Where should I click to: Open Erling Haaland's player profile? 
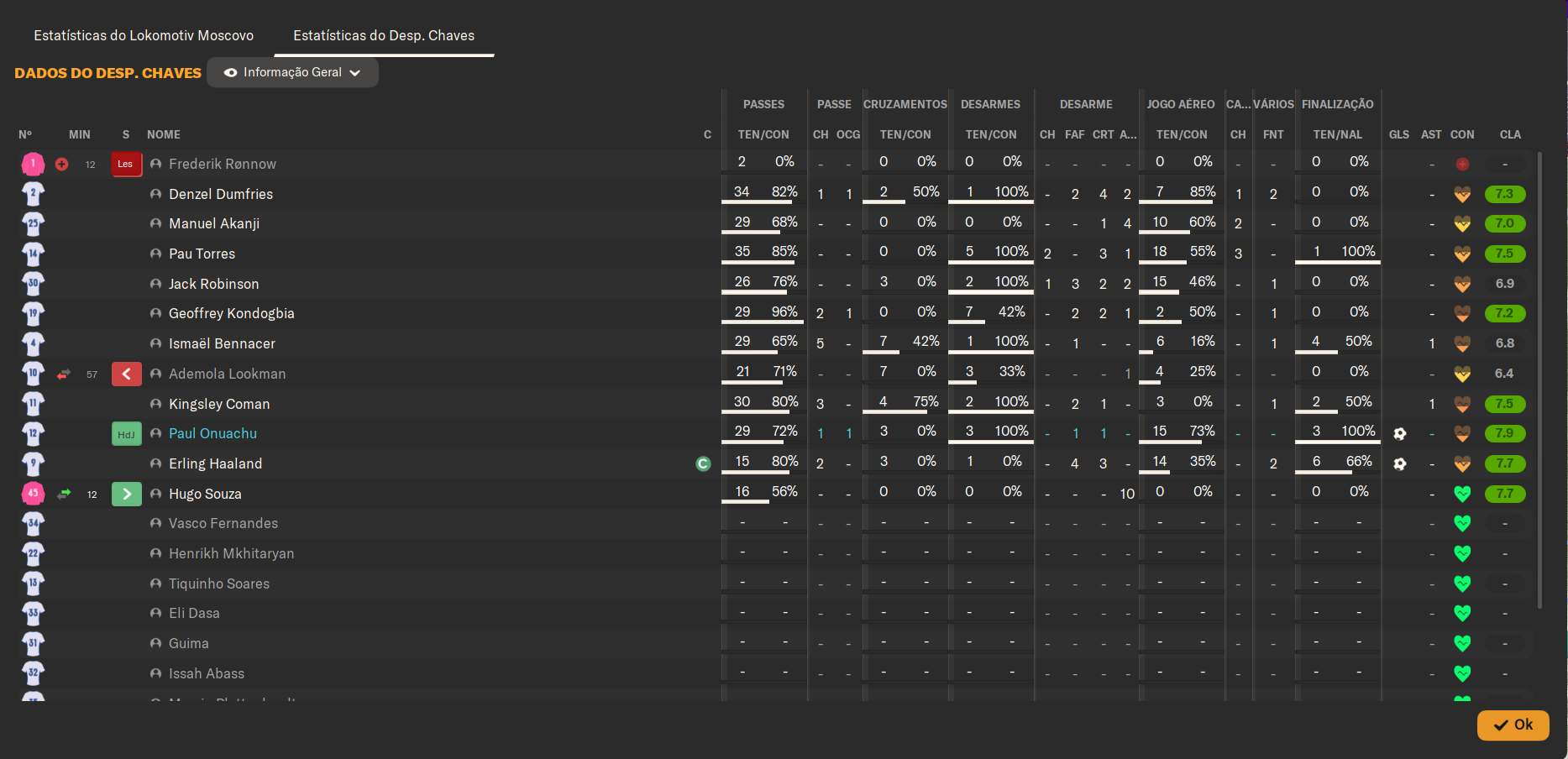tap(215, 463)
